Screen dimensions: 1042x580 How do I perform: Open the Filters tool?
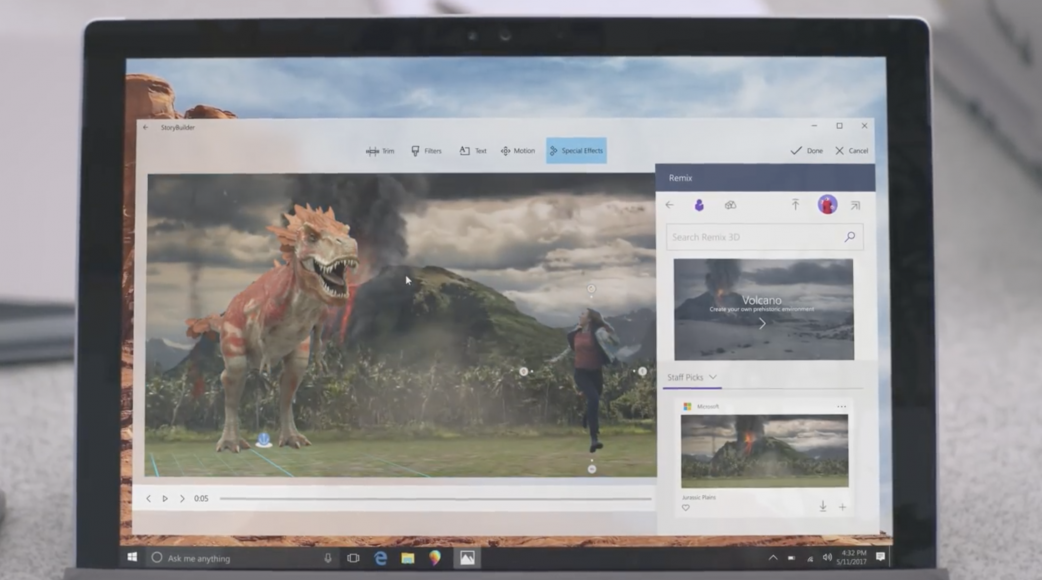(x=426, y=151)
